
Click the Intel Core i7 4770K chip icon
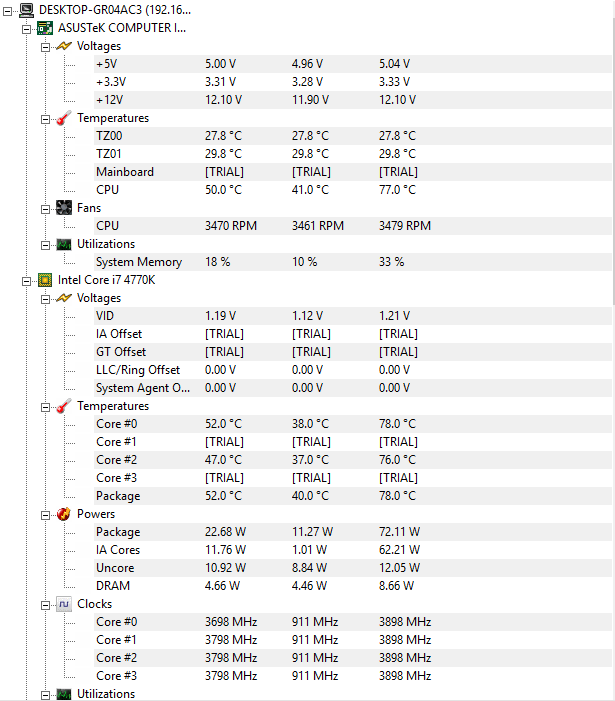click(x=45, y=280)
